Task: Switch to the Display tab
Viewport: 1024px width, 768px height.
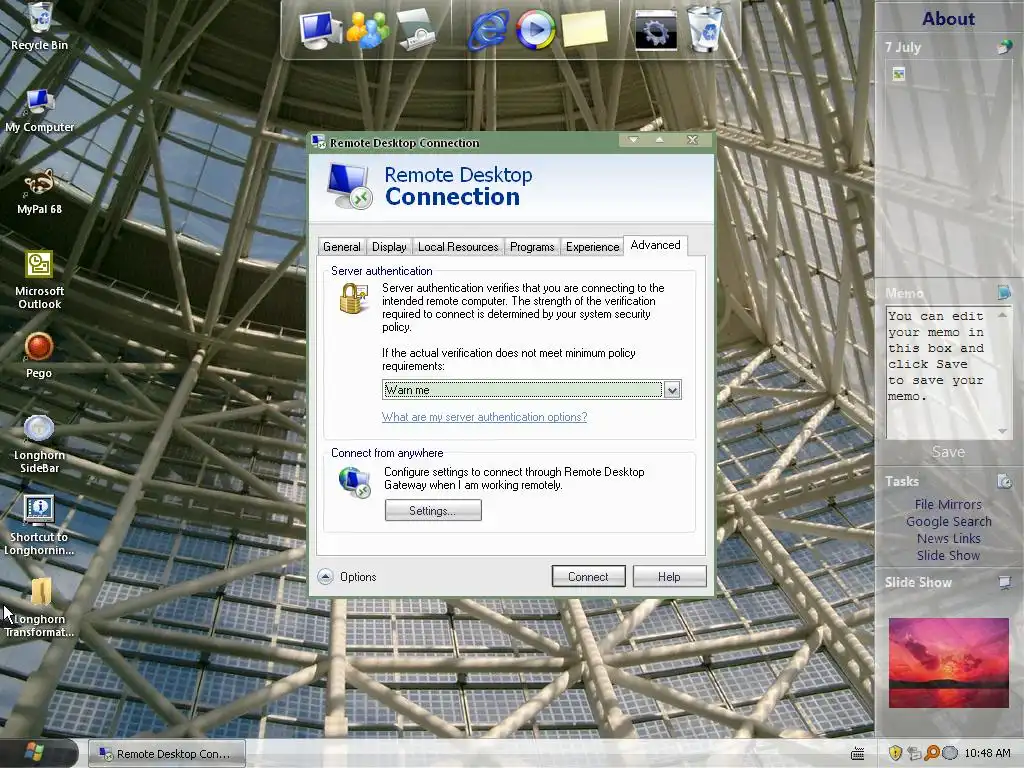Action: pos(389,247)
